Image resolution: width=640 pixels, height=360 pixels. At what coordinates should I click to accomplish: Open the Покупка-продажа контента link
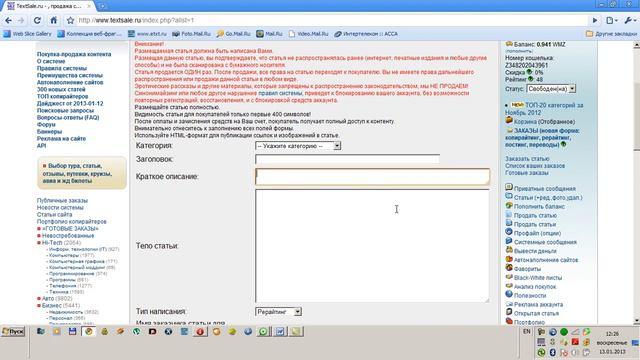(74, 54)
